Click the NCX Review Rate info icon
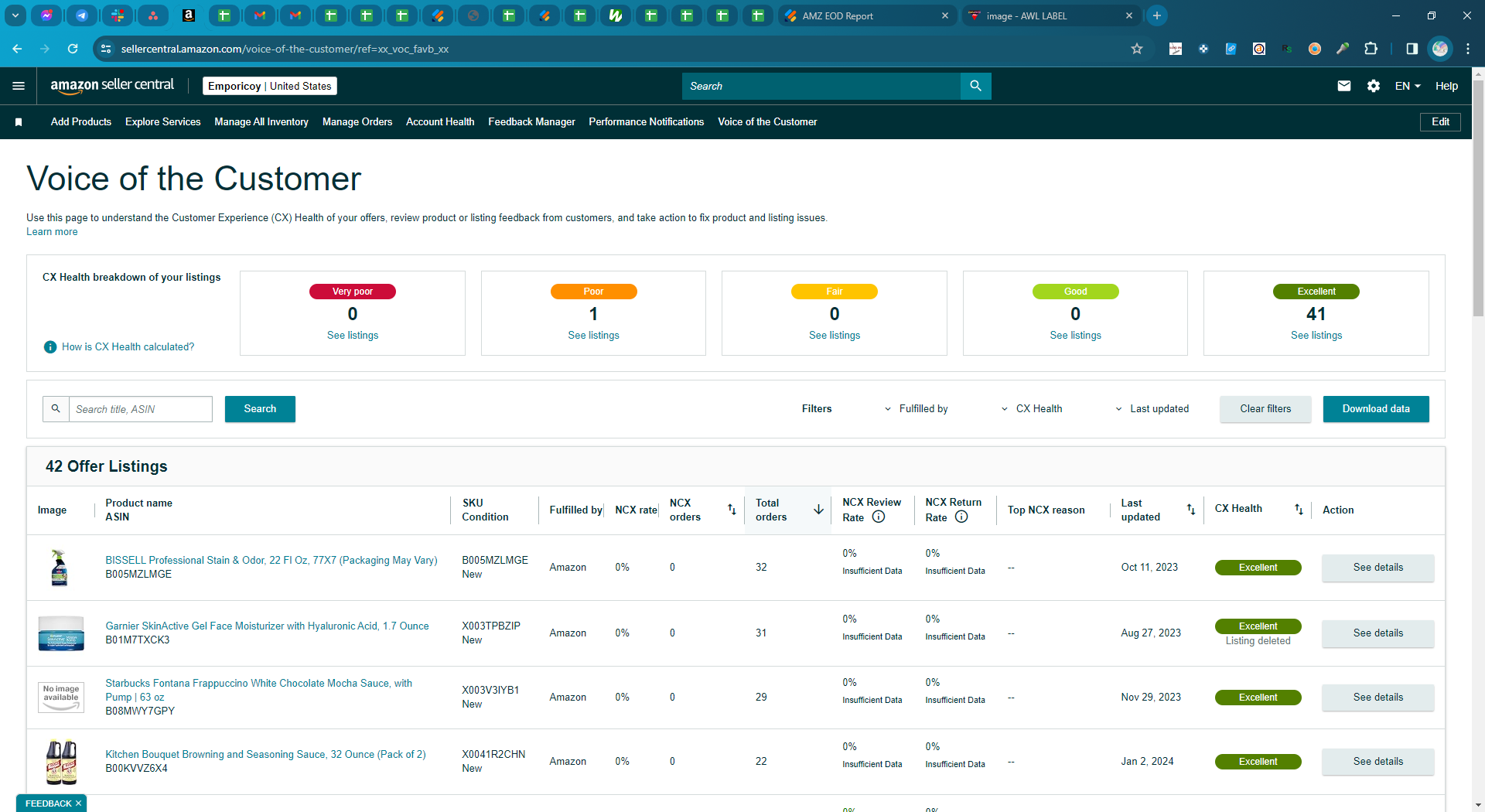Viewport: 1485px width, 812px height. point(879,517)
